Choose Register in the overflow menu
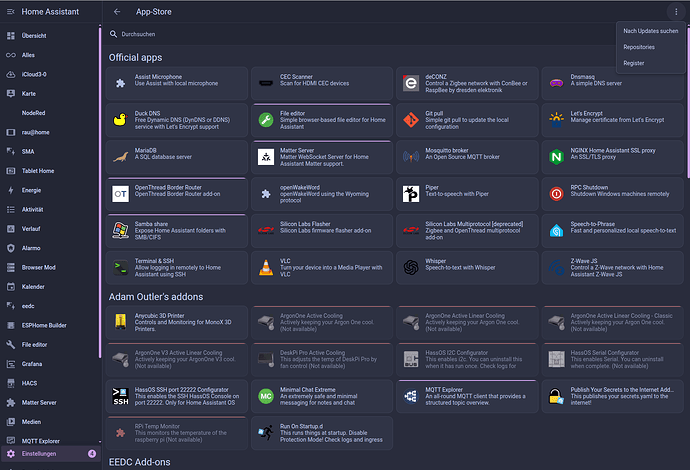The height and width of the screenshot is (470, 690). pos(650,63)
